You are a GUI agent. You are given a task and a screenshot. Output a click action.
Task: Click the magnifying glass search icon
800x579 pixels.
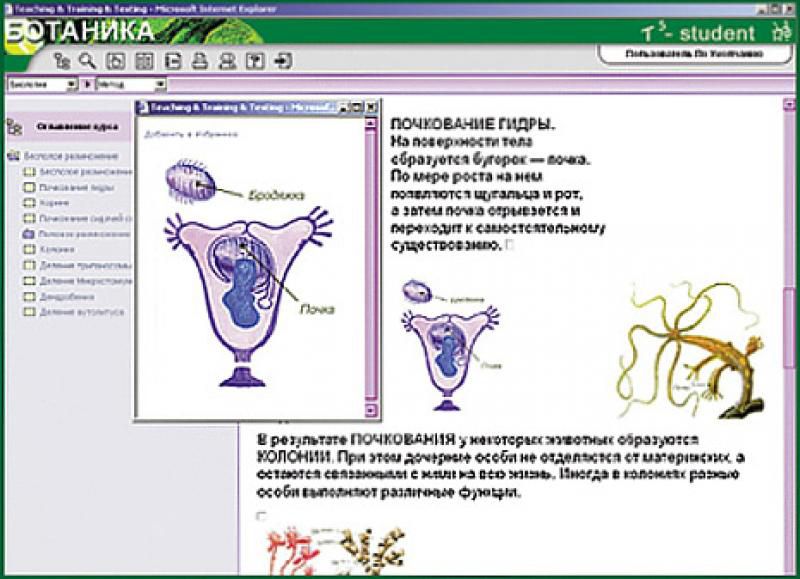coord(87,60)
